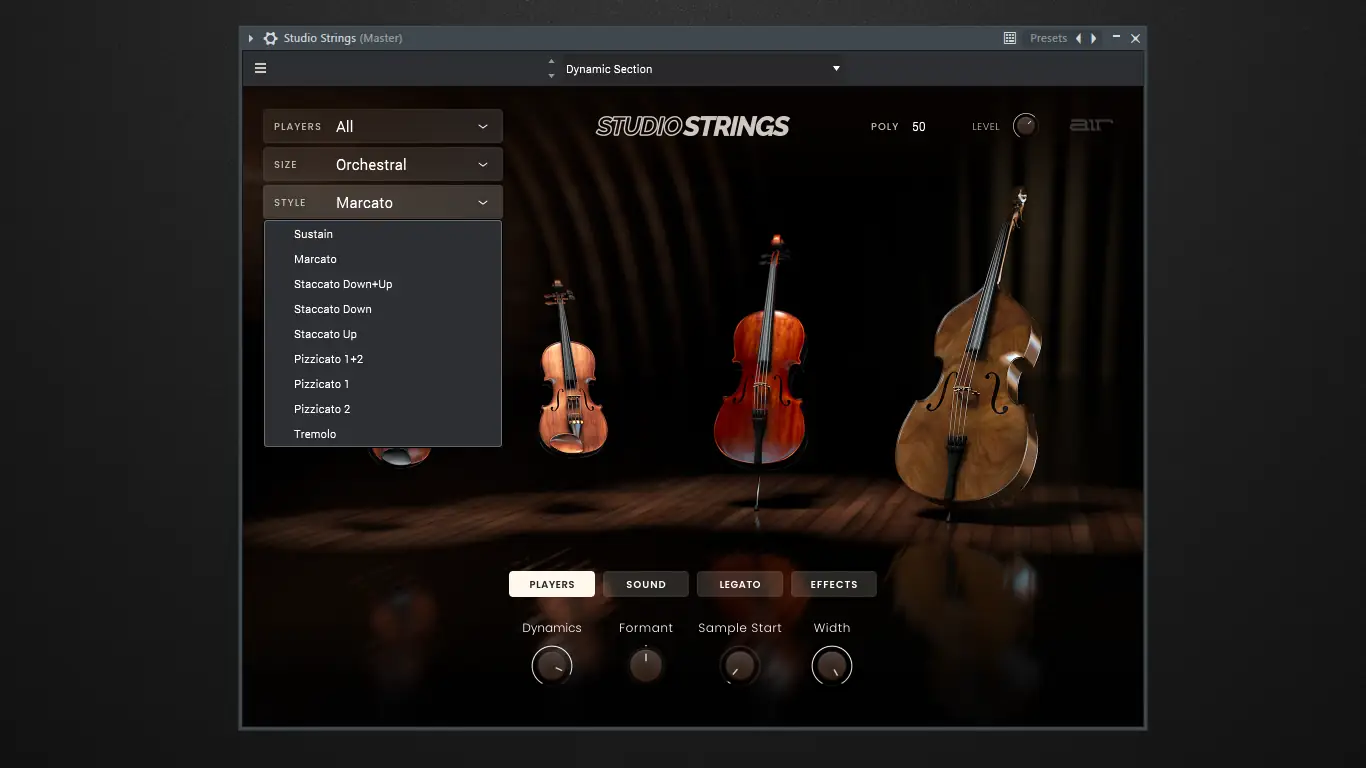Expand the Size dropdown set to Orchestral

click(383, 164)
